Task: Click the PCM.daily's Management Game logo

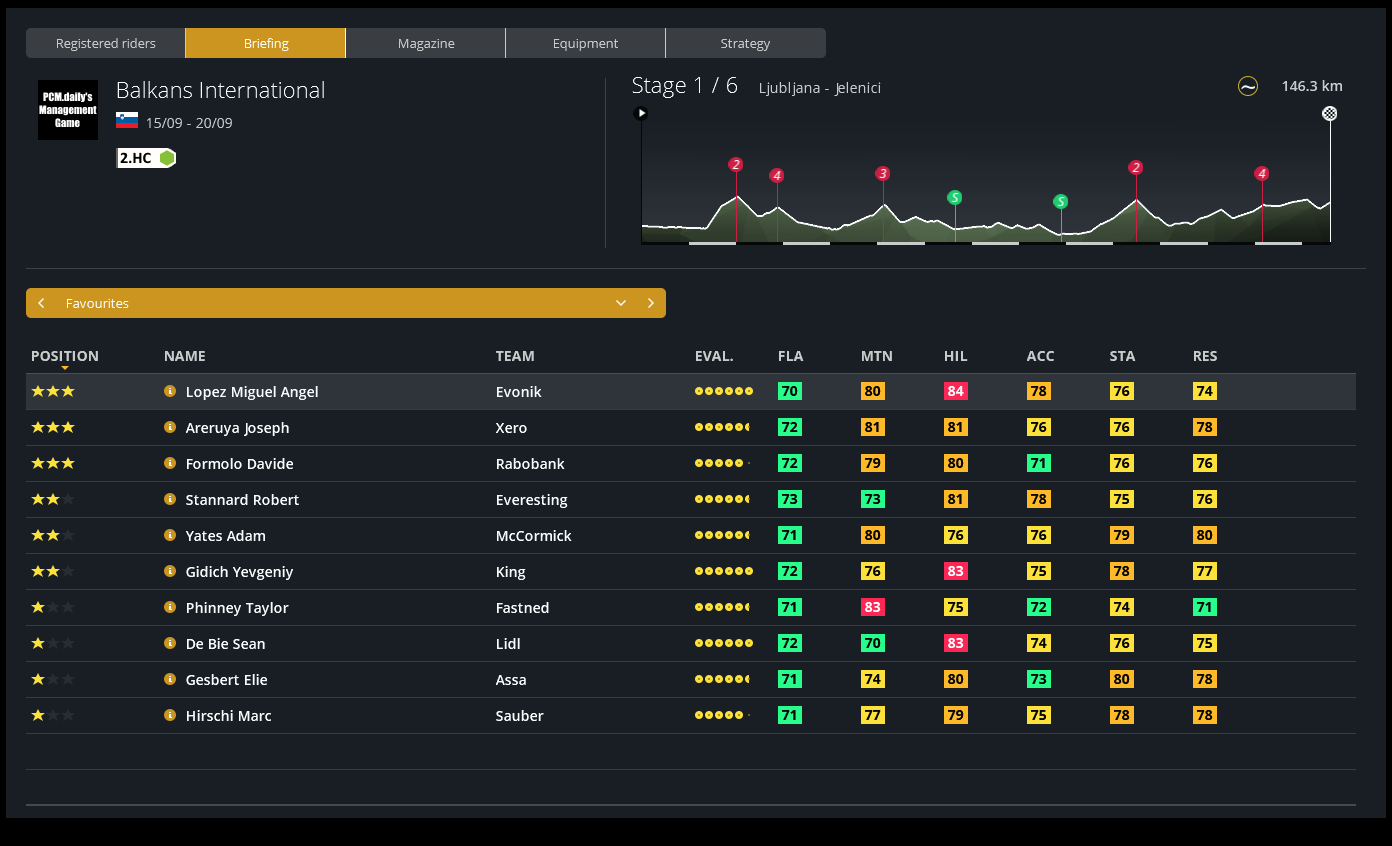Action: (x=68, y=110)
